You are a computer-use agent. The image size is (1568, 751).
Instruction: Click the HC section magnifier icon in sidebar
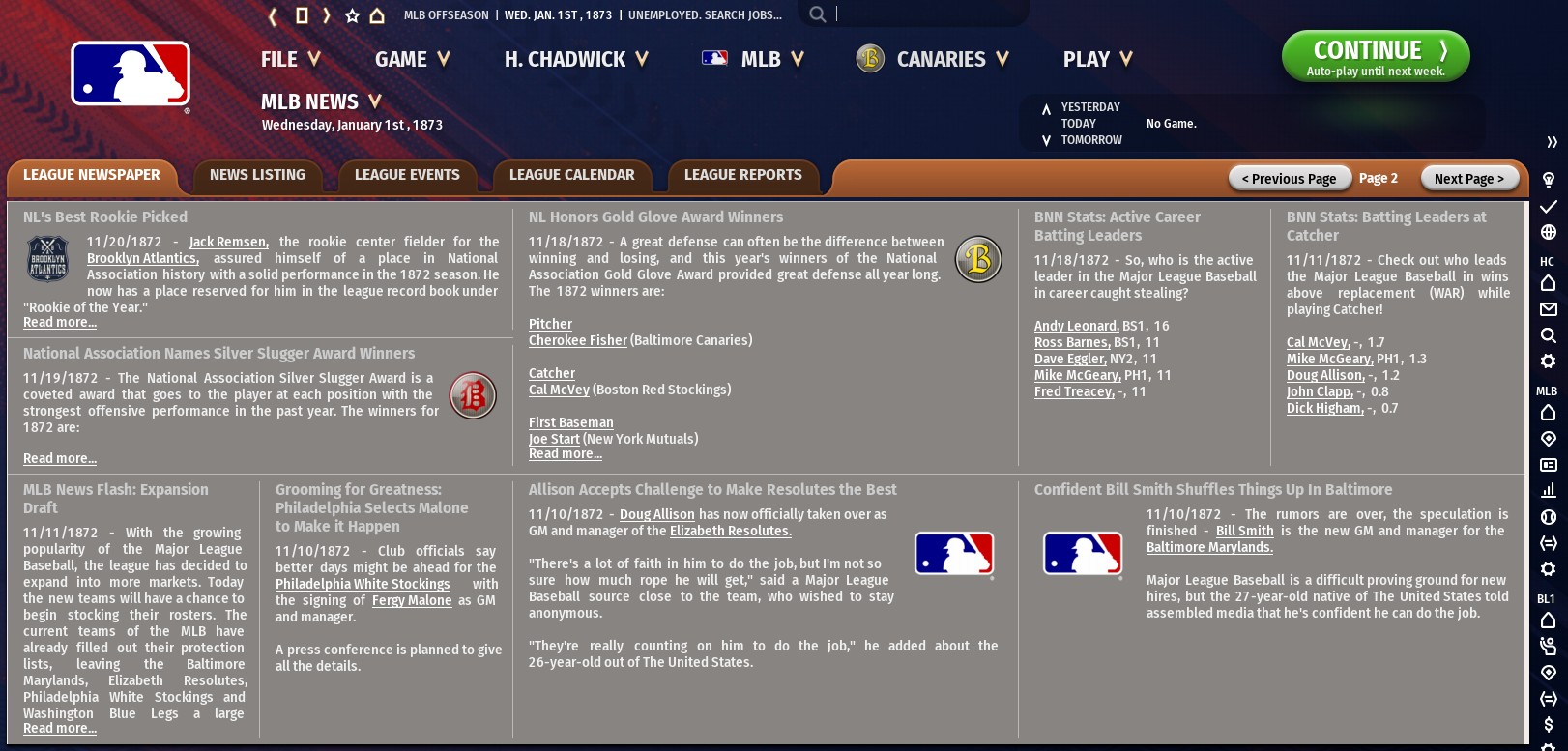(x=1548, y=335)
